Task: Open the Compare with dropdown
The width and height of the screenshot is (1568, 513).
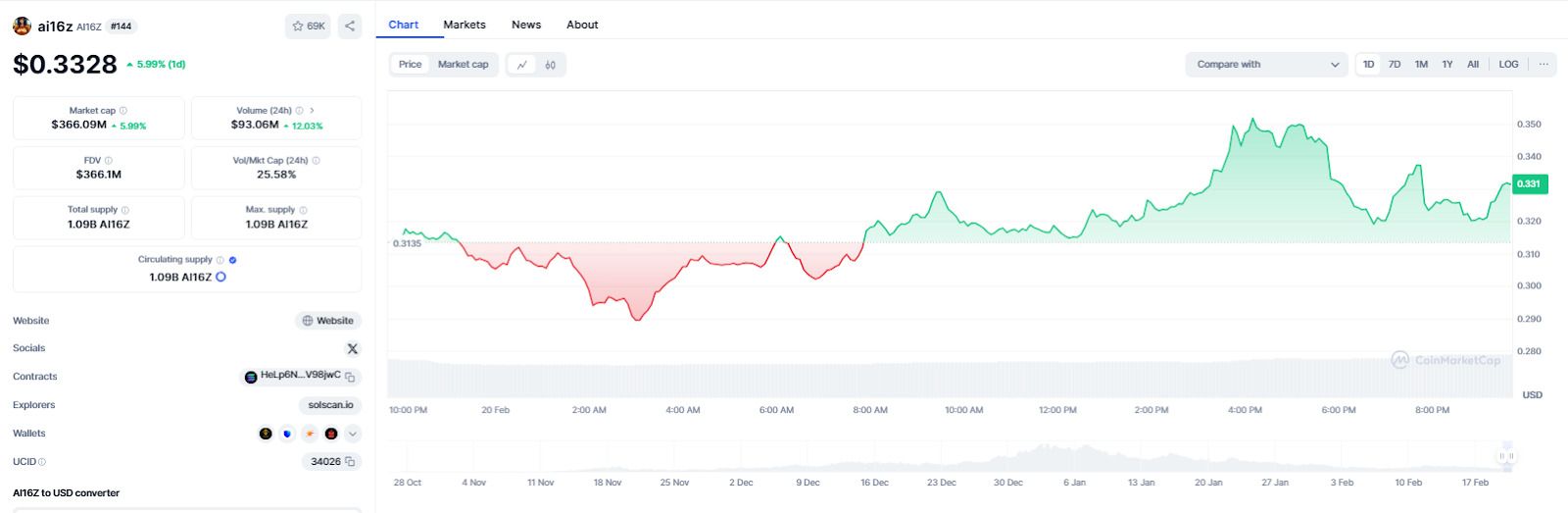Action: [x=1266, y=65]
